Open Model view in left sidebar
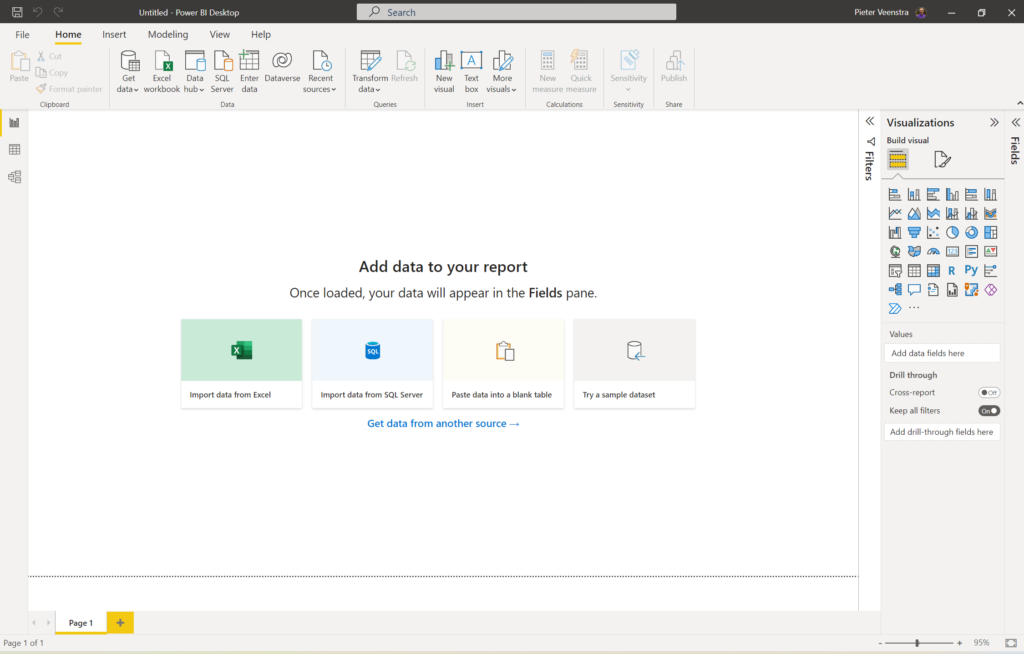 pos(14,176)
